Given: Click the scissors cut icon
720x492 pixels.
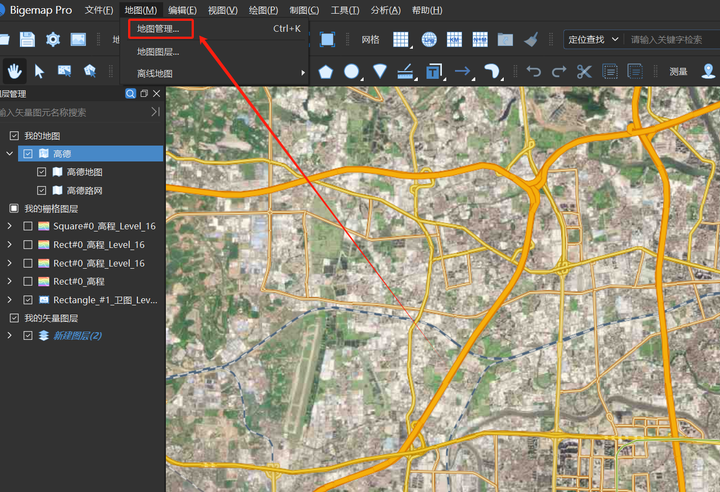Looking at the screenshot, I should (x=584, y=72).
